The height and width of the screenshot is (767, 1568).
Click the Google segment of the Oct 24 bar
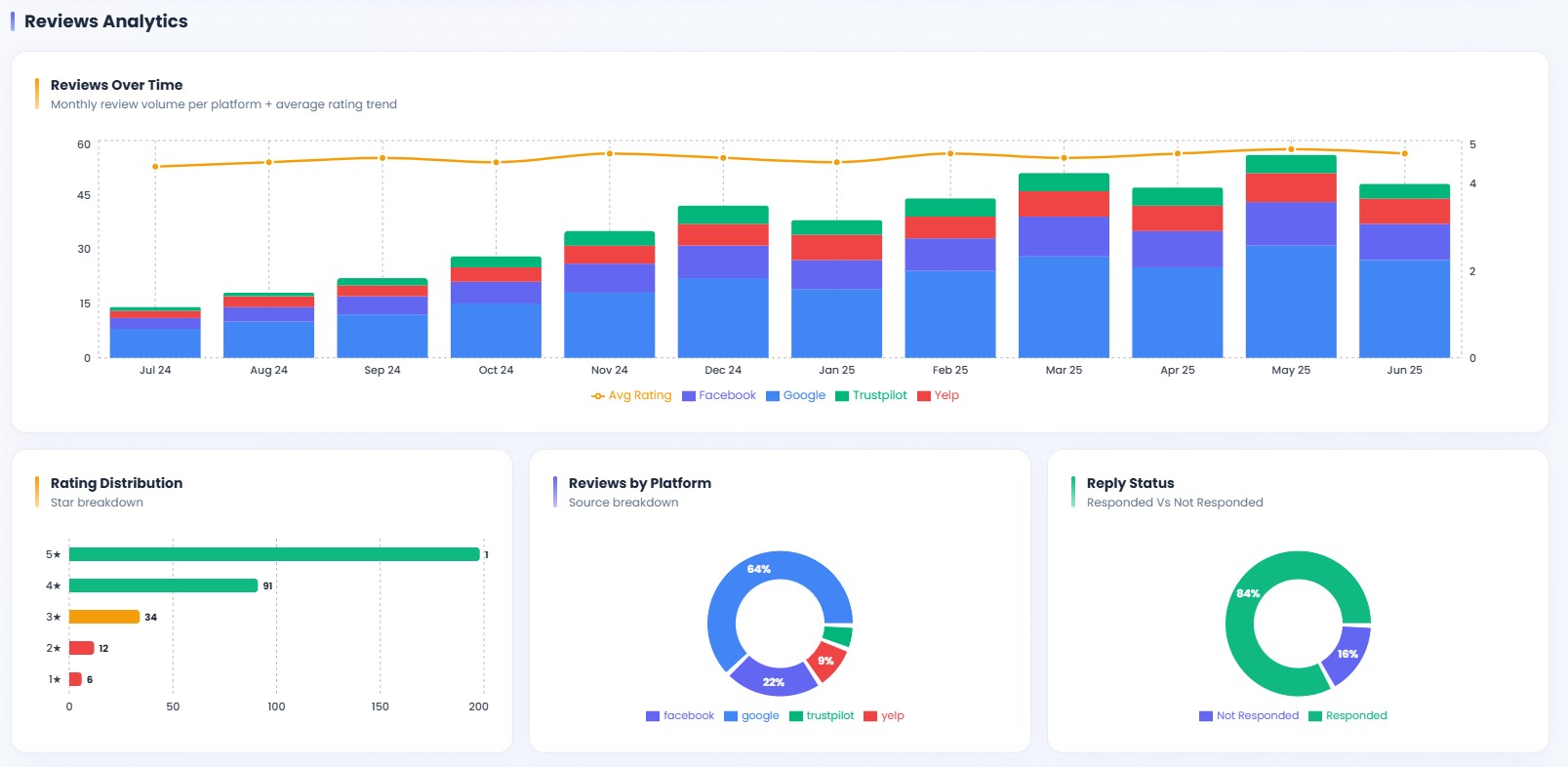pos(496,331)
